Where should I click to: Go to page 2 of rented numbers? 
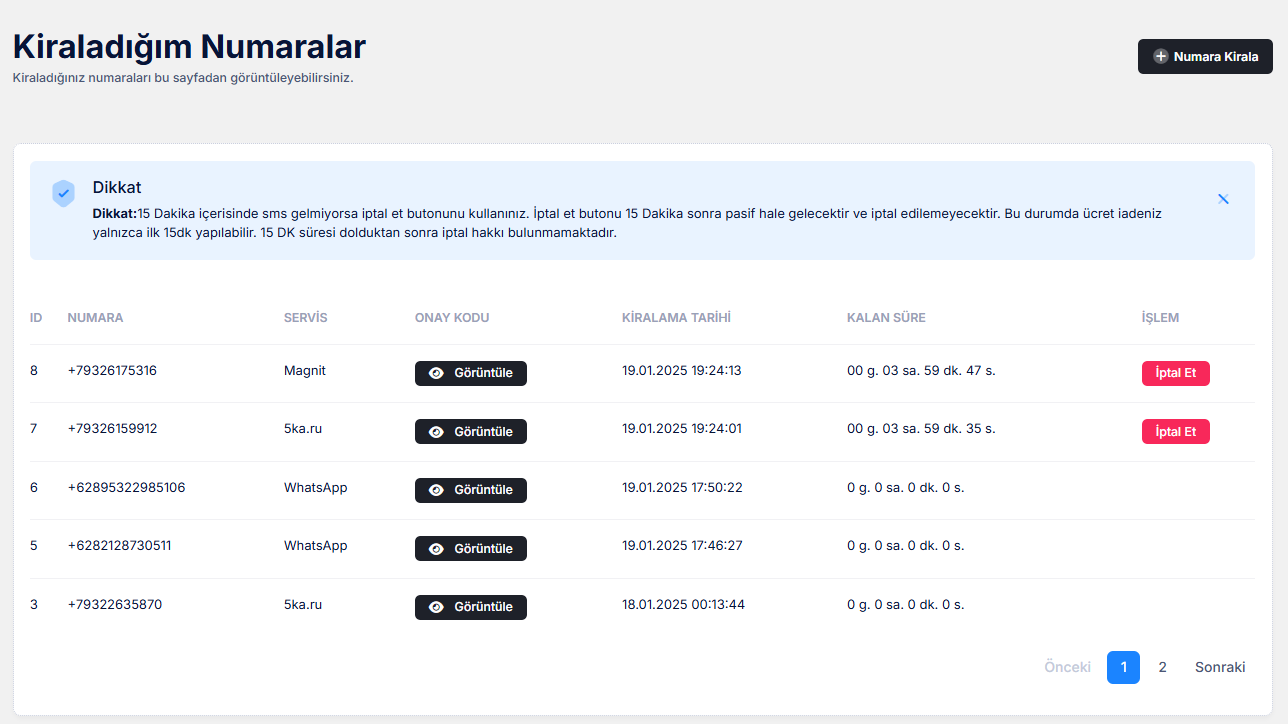(x=1162, y=667)
